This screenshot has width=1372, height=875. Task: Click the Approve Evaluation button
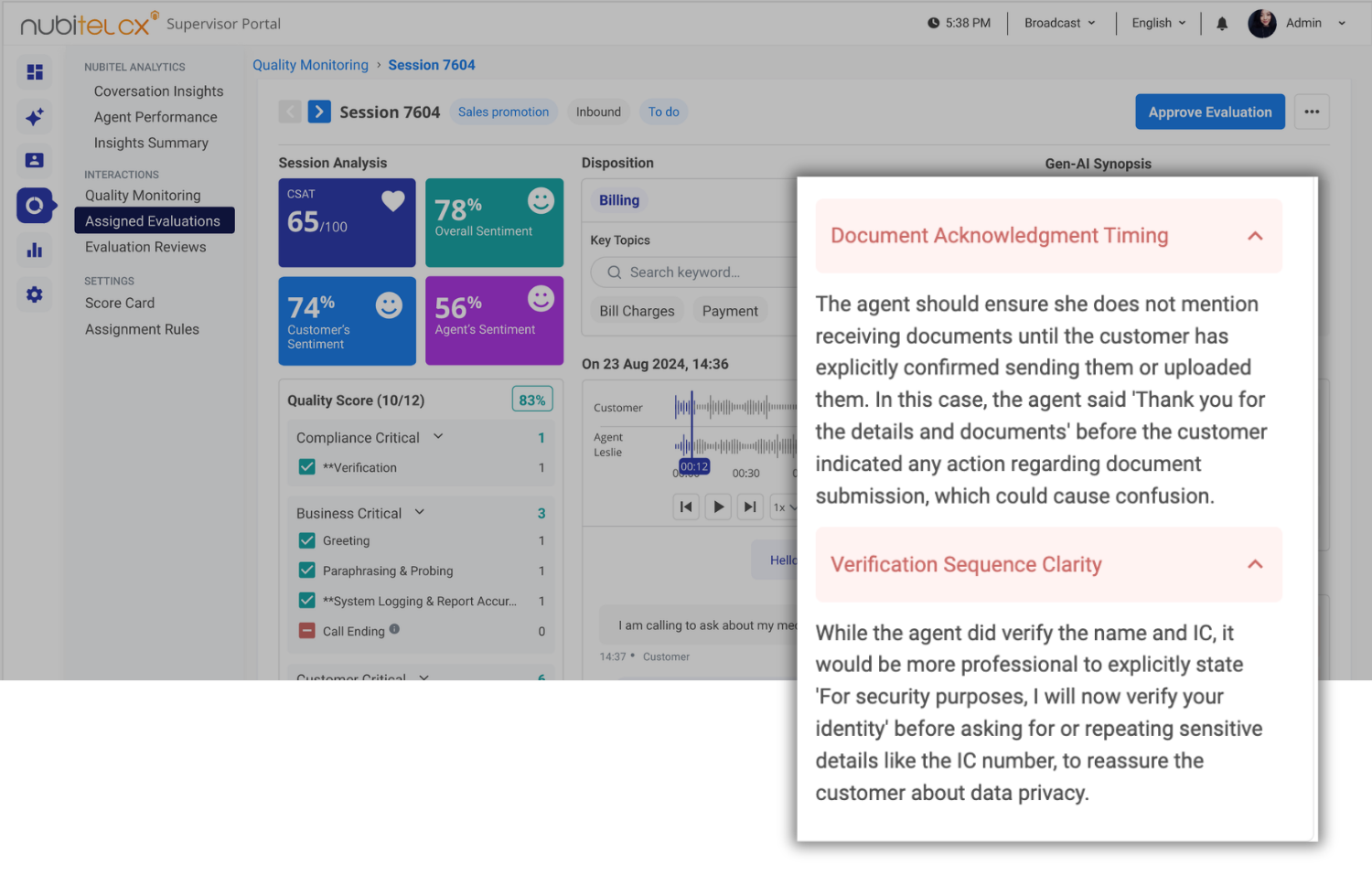click(1210, 112)
